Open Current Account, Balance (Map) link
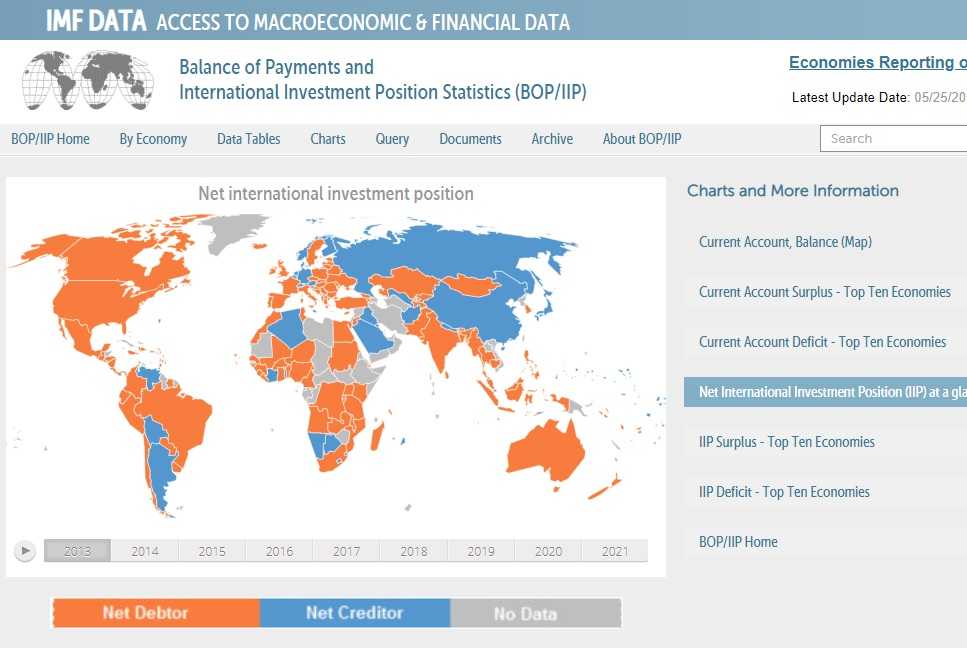The height and width of the screenshot is (648, 967). [785, 242]
